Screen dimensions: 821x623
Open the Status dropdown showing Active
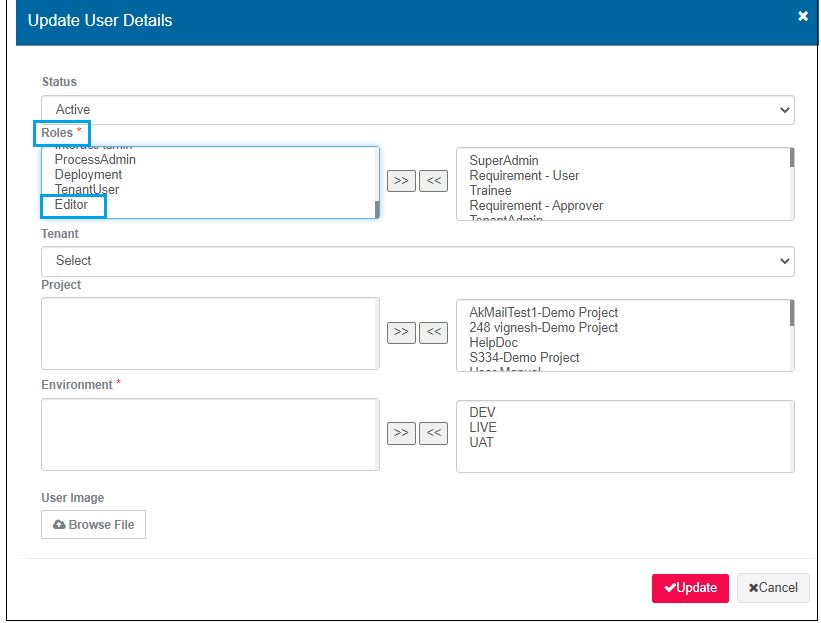pos(417,110)
